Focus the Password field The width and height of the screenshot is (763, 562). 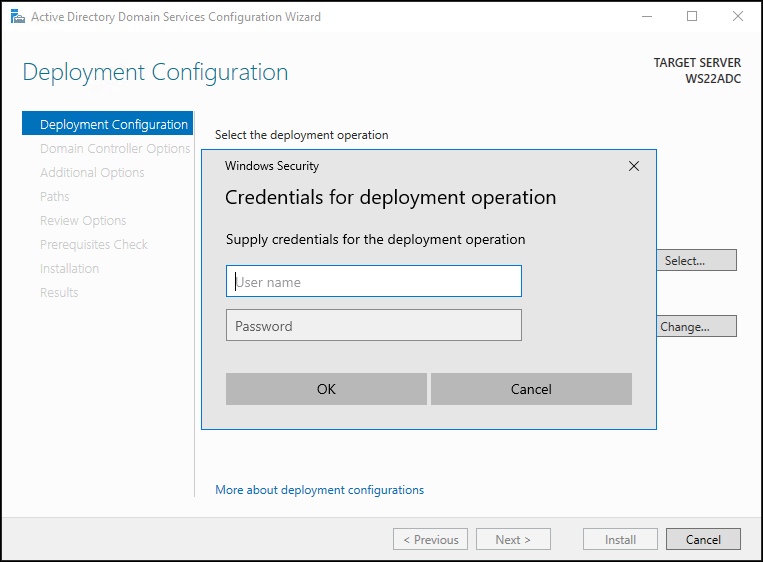coord(374,325)
